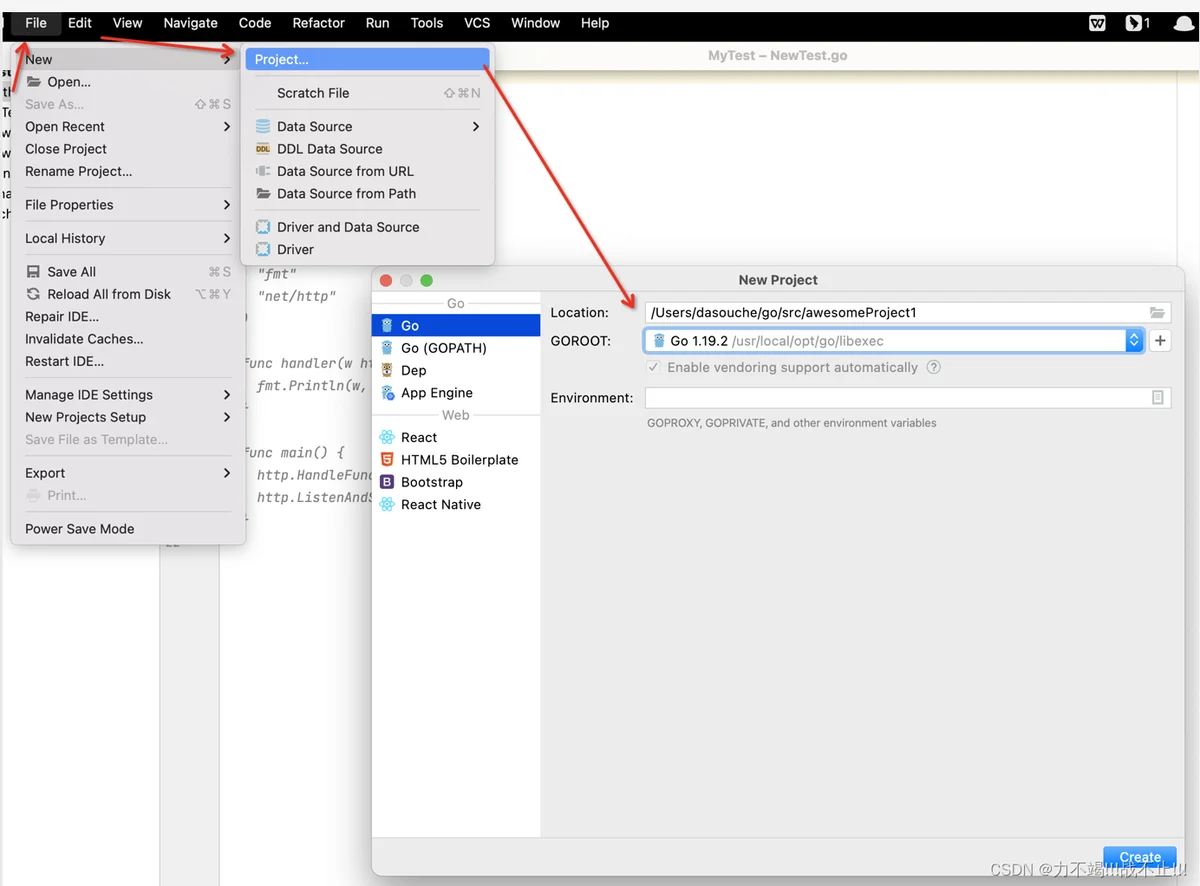Expand the New submenu in File menu
The image size is (1200, 886).
point(128,60)
